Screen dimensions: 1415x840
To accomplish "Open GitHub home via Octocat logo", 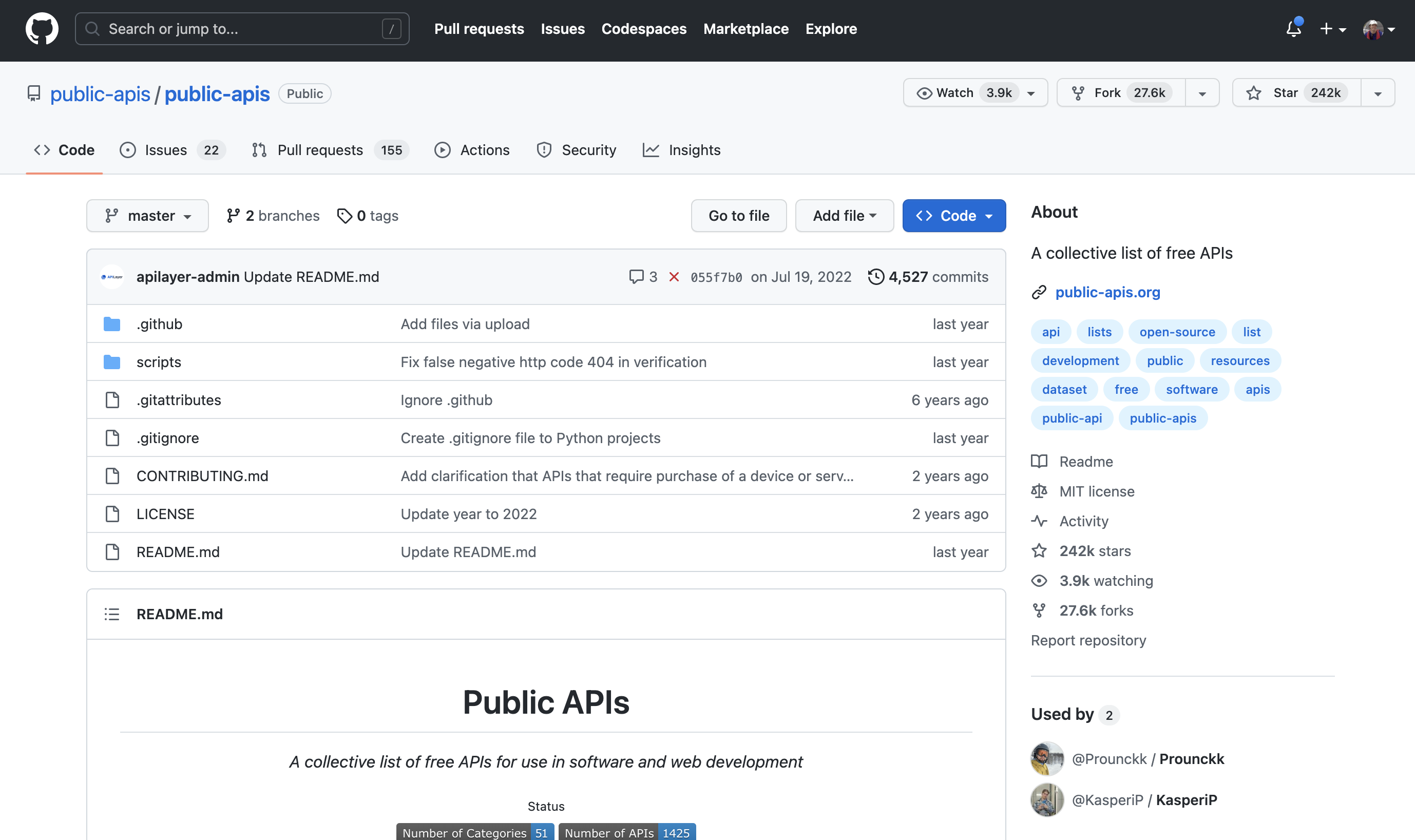I will click(x=42, y=29).
